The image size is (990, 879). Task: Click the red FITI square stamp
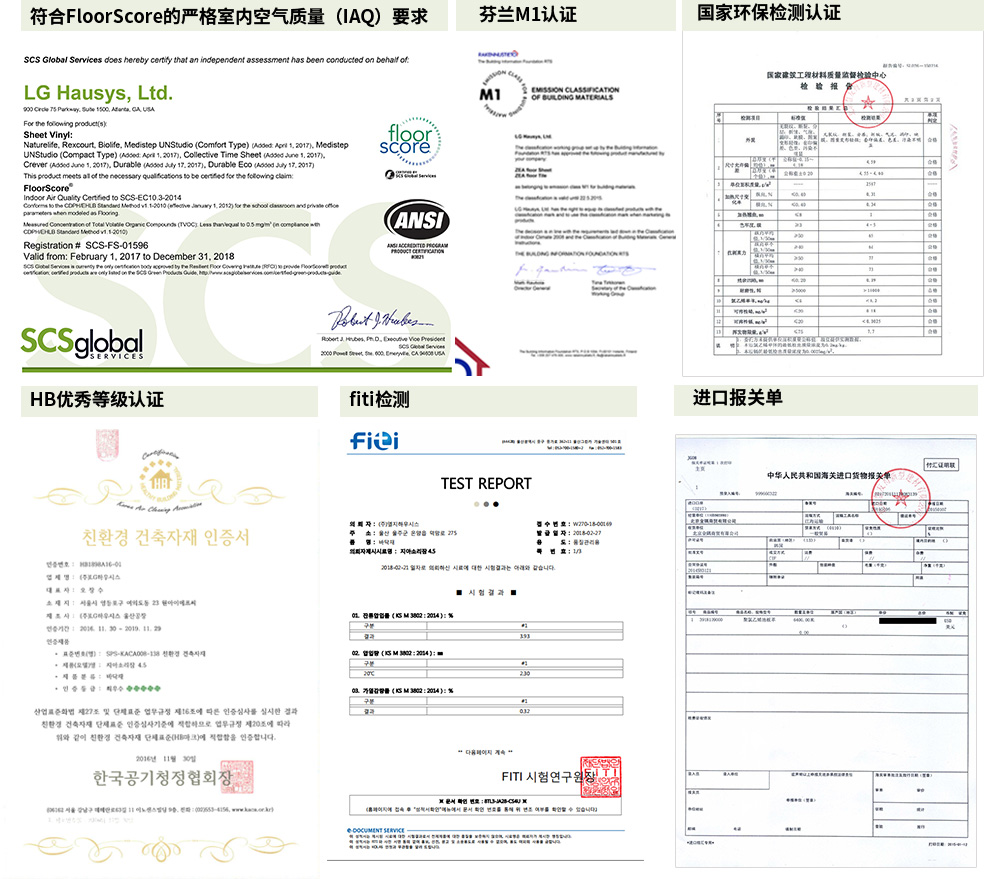tap(600, 777)
